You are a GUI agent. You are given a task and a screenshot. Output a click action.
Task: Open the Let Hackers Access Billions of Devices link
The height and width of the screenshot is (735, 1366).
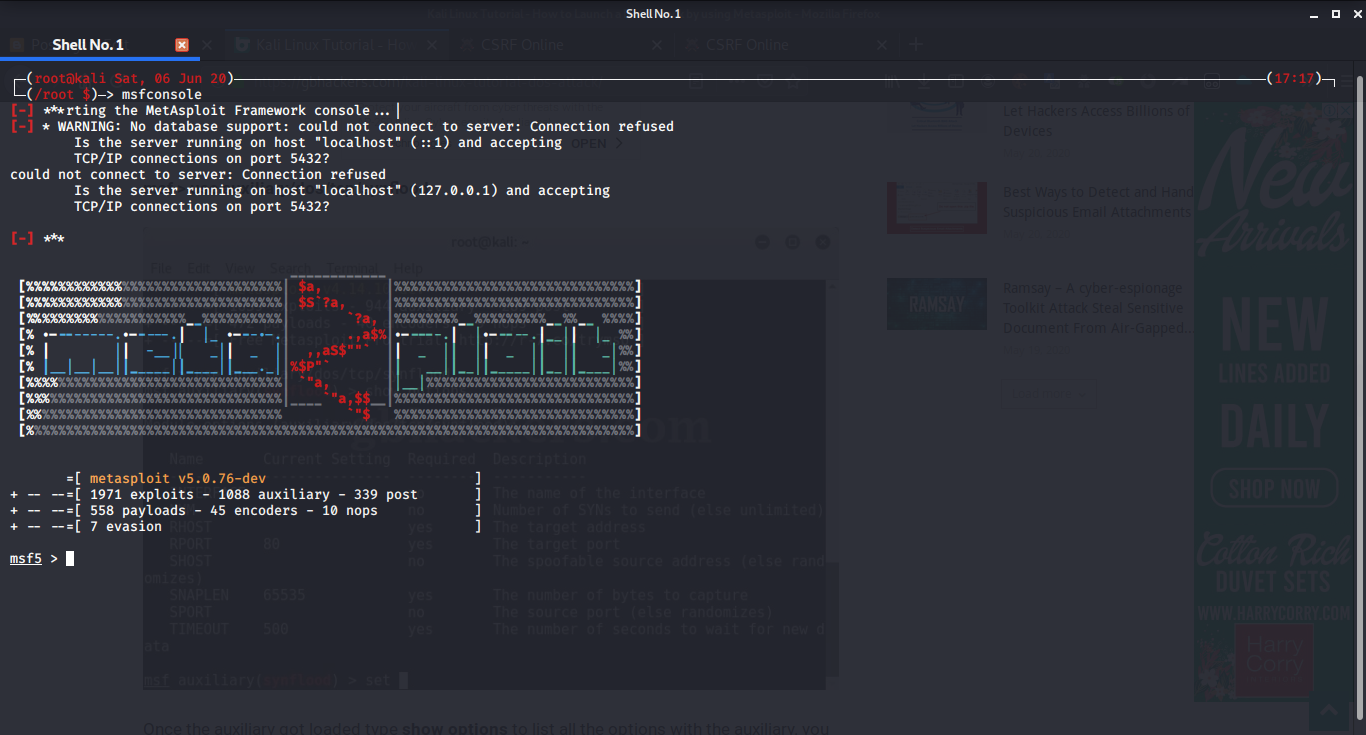point(1096,120)
